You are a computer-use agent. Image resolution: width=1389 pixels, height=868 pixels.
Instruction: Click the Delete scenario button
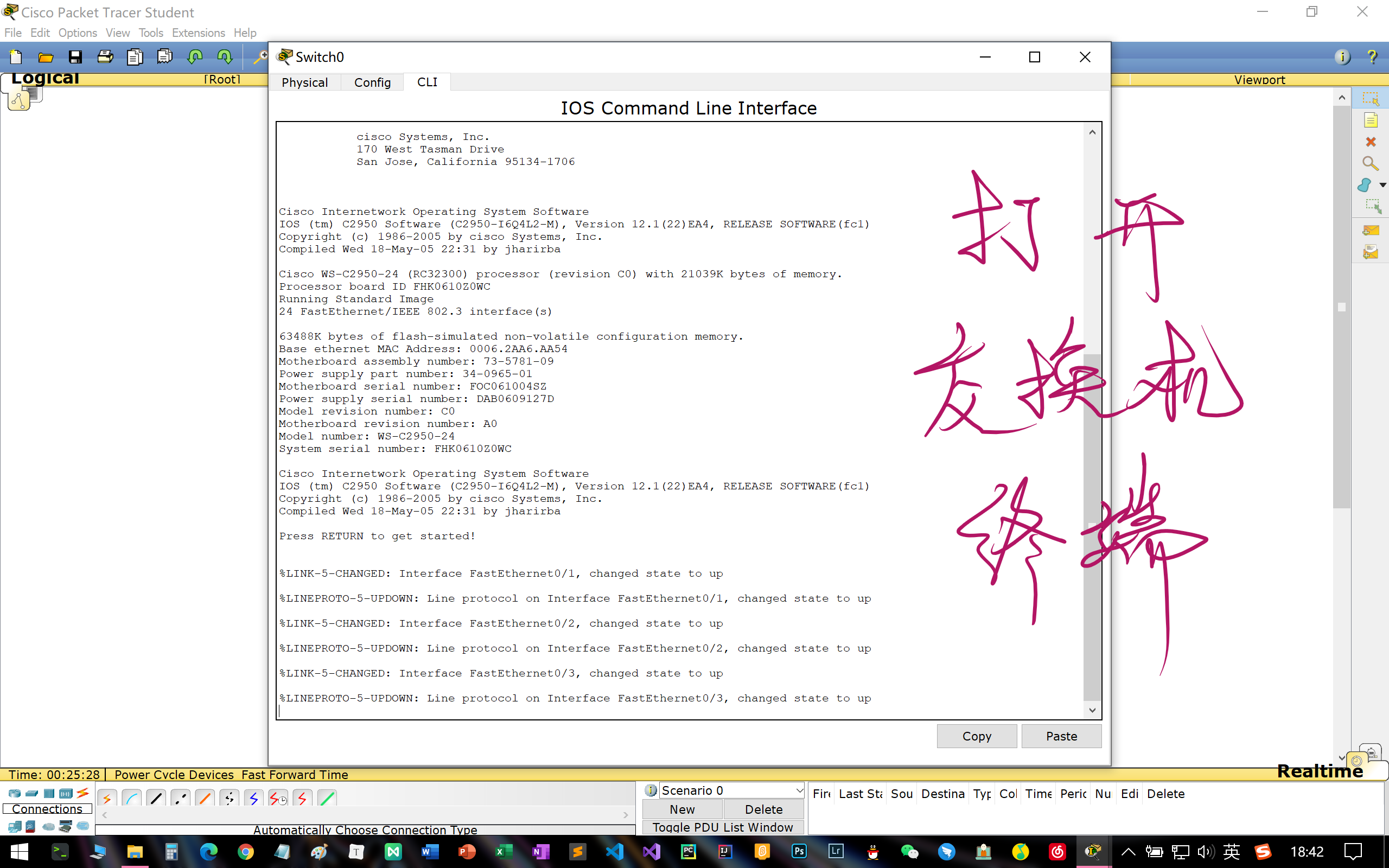763,809
